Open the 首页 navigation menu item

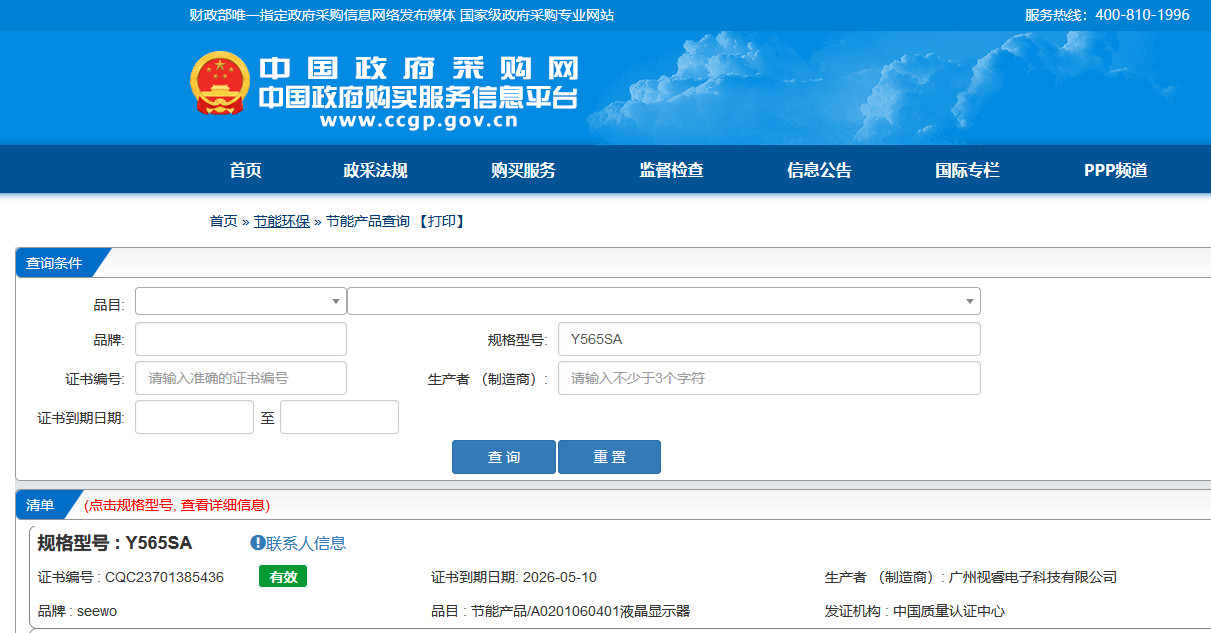coord(245,170)
